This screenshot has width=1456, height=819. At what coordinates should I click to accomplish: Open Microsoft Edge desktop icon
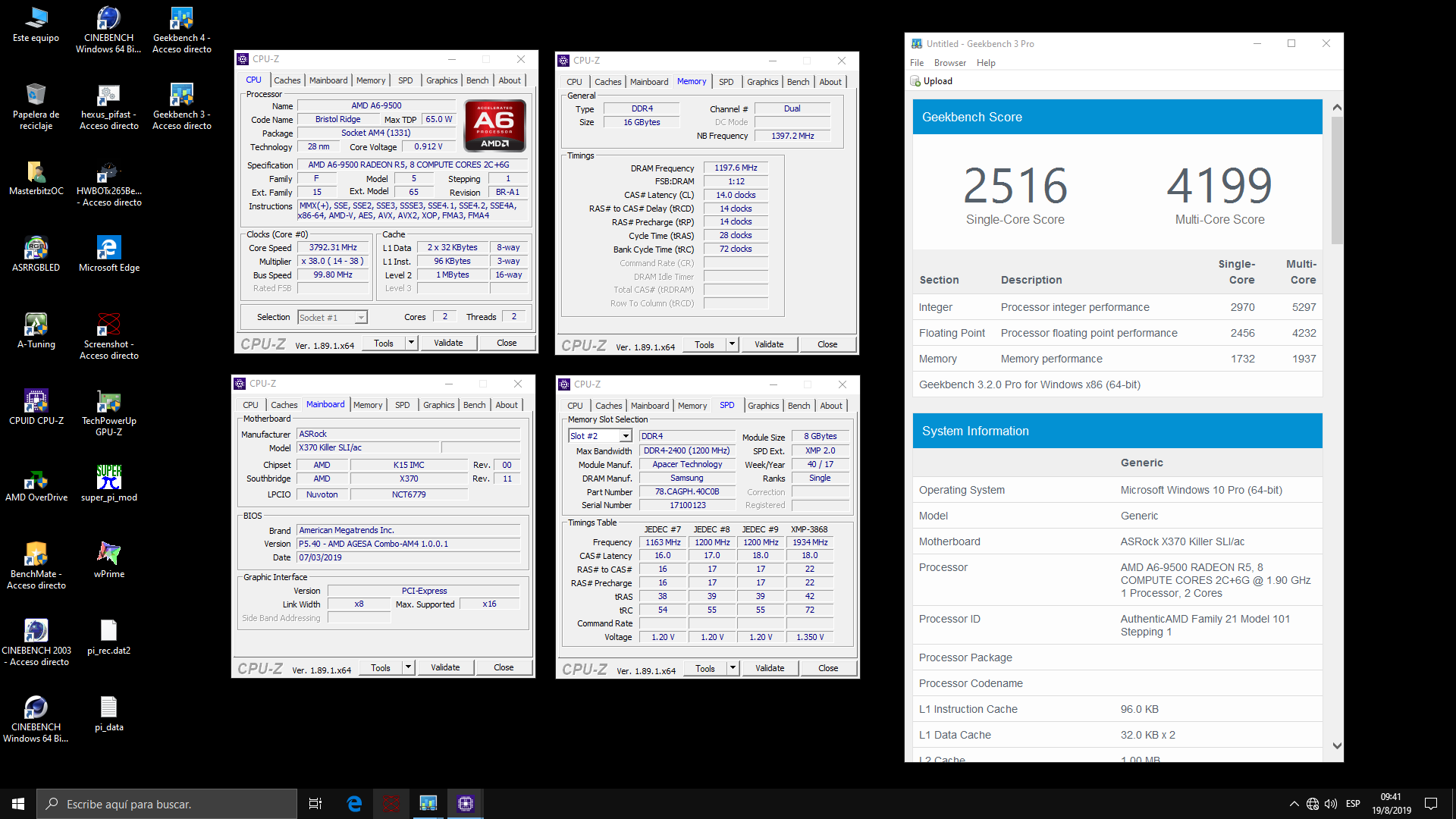pos(108,254)
